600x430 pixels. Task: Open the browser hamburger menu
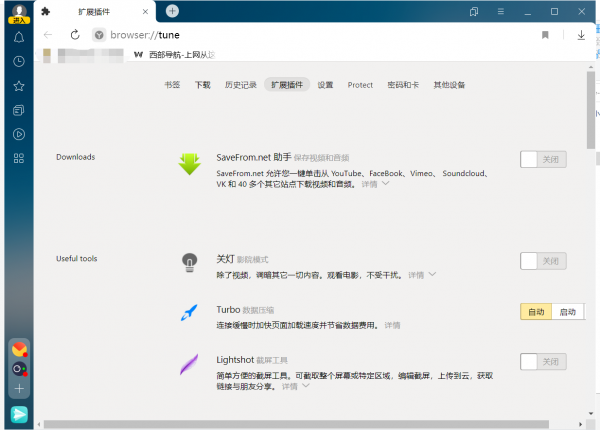tap(501, 11)
